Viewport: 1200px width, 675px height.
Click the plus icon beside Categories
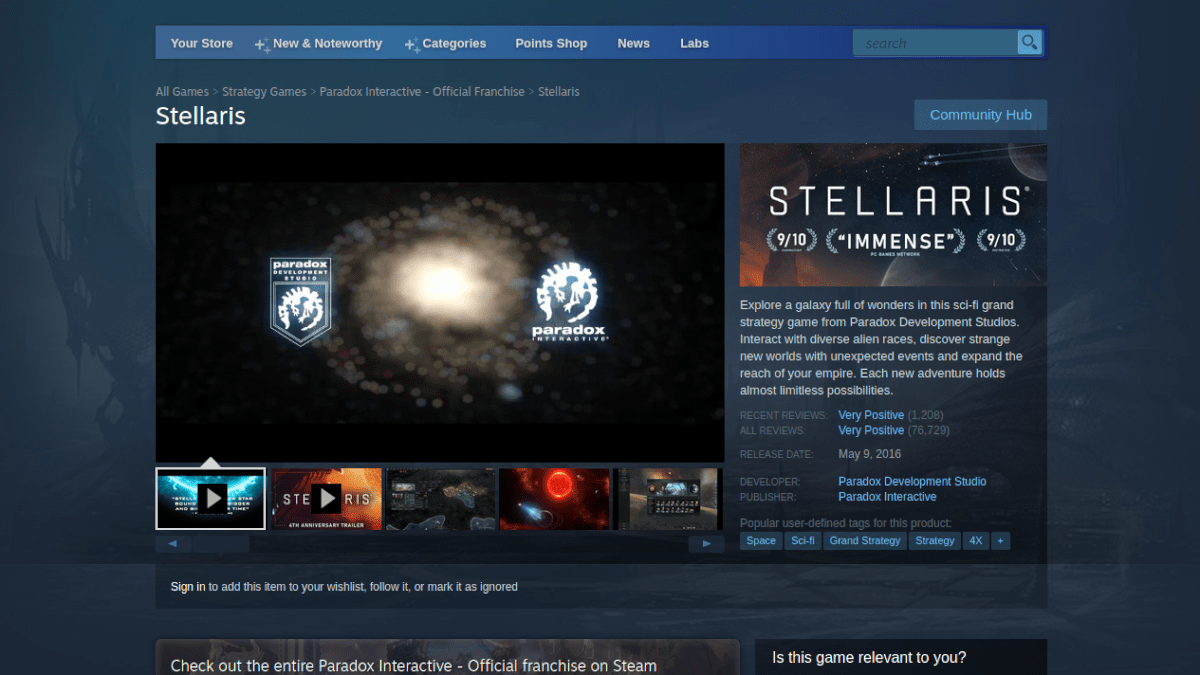[408, 43]
